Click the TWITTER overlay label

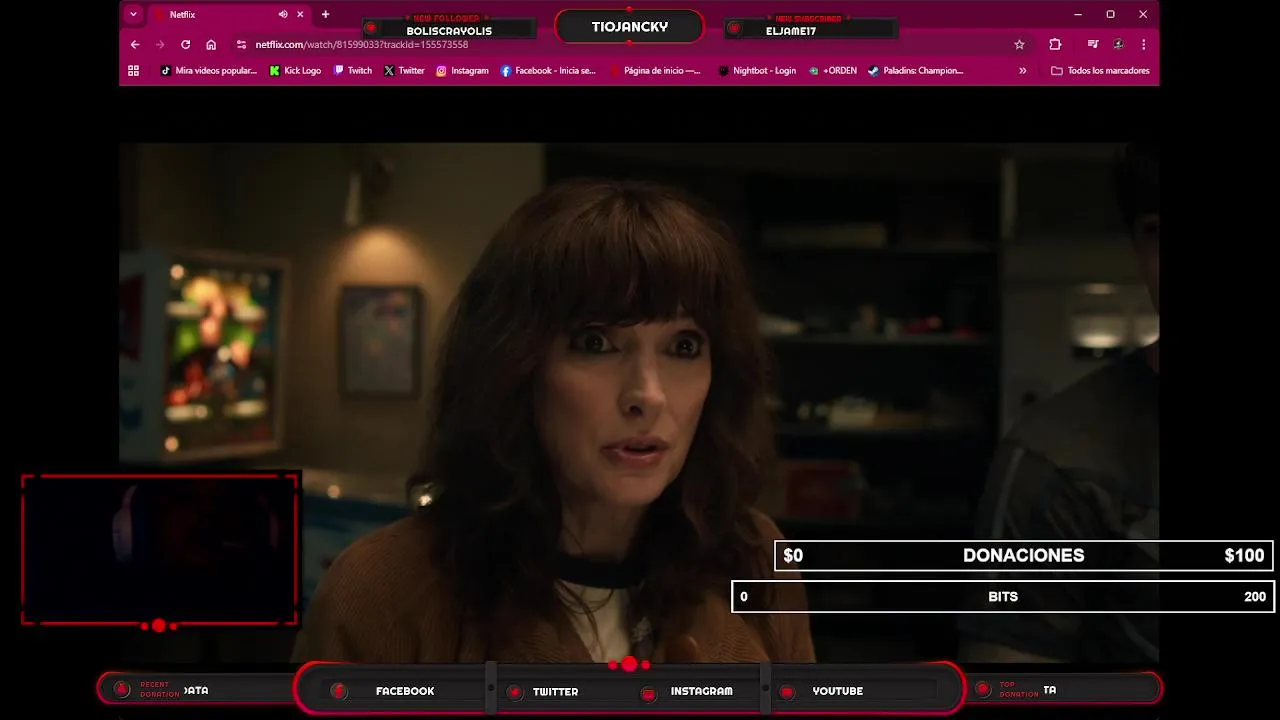click(555, 691)
